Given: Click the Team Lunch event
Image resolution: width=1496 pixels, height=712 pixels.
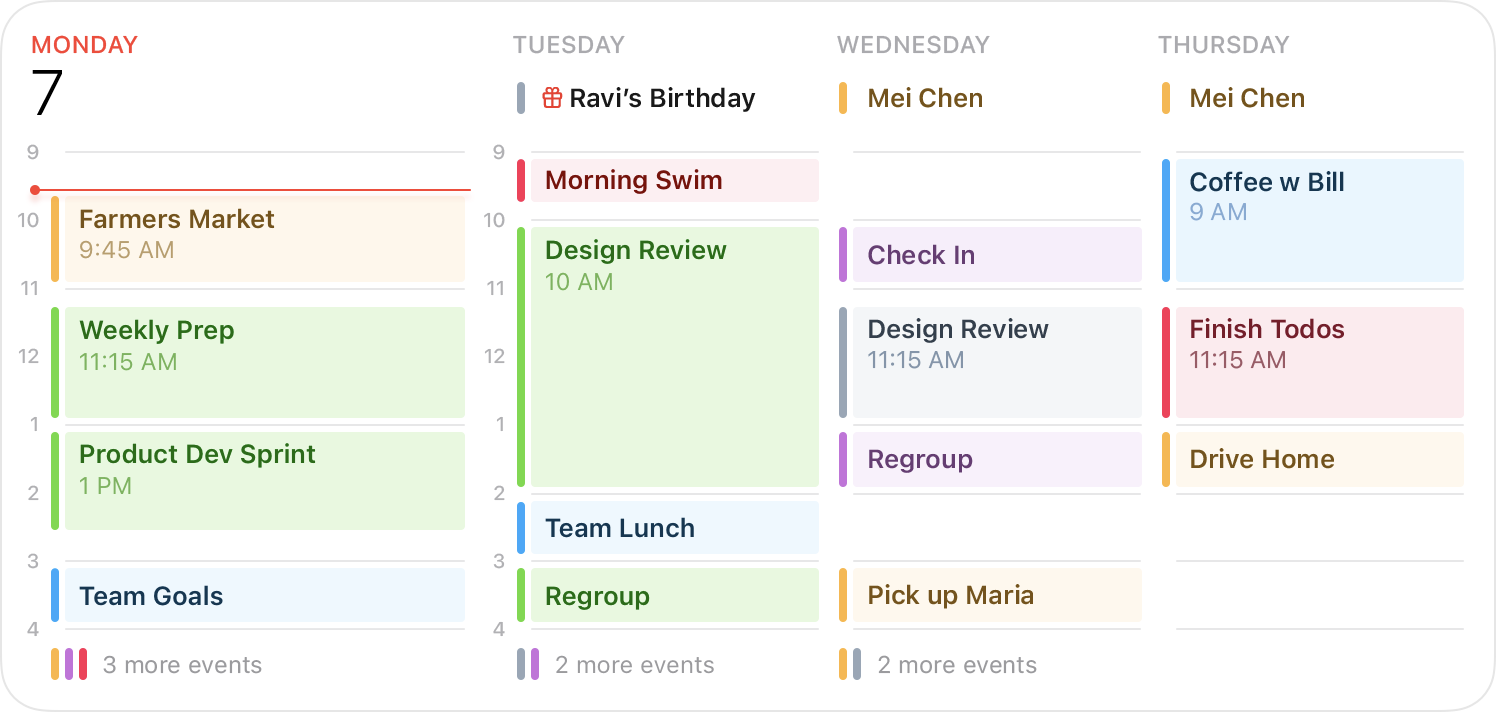Looking at the screenshot, I should pyautogui.click(x=674, y=528).
